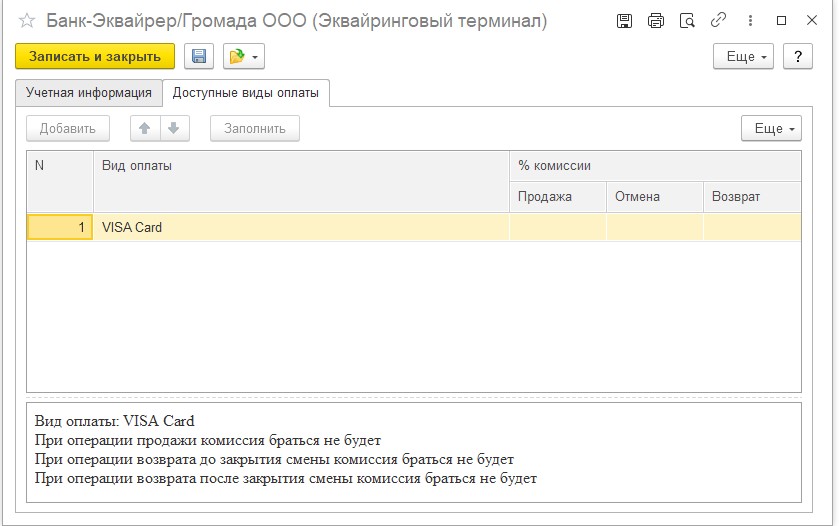Screen dimensions: 839x526
Task: Switch to the Учетная информация tab
Action: tap(88, 93)
